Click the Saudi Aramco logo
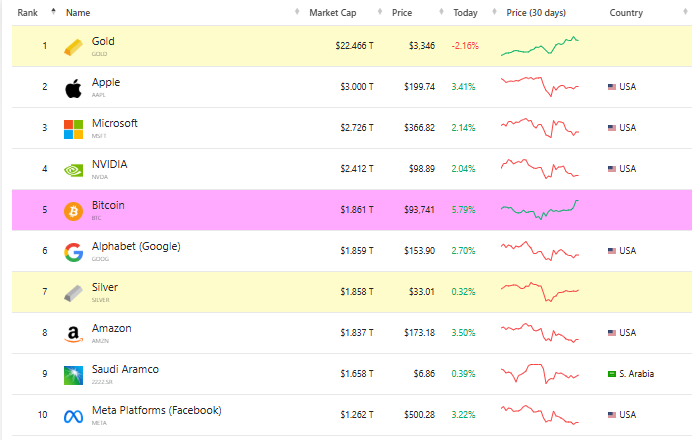 (x=73, y=375)
